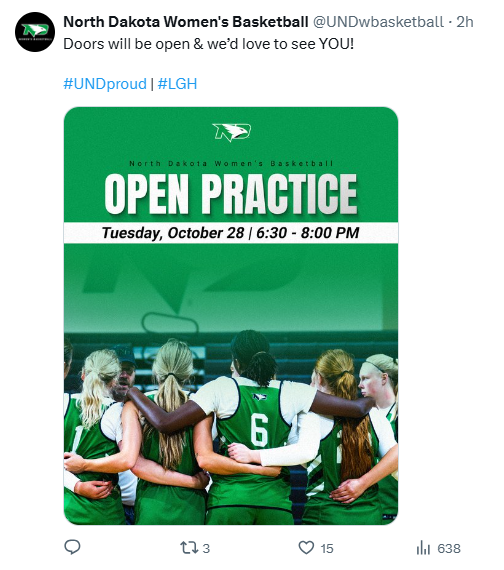The height and width of the screenshot is (570, 504).
Task: Open the UND Women's Basketball profile avatar
Action: (35, 32)
